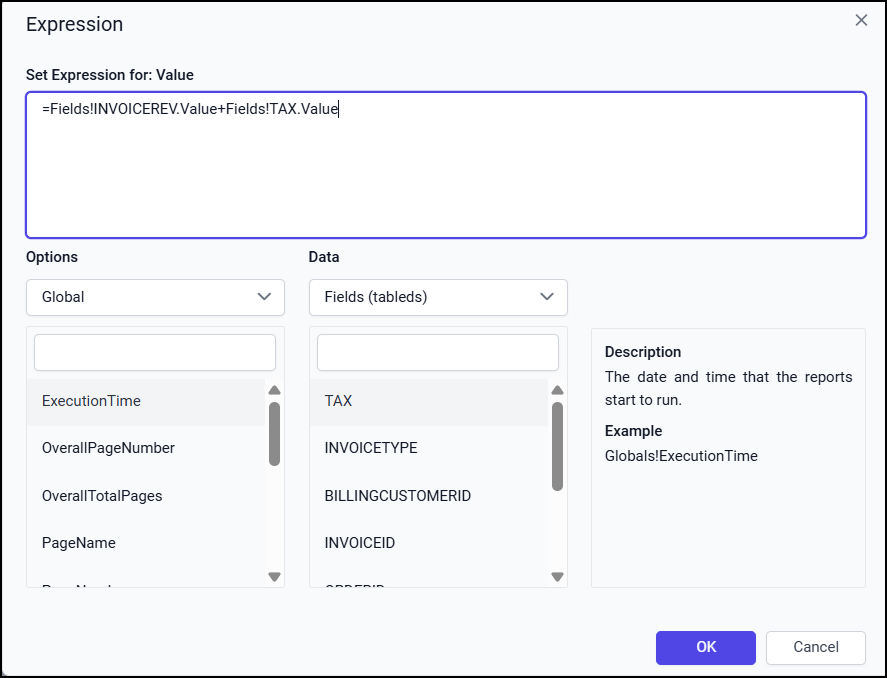Expand the Fields (tableds) data dropdown

click(438, 297)
